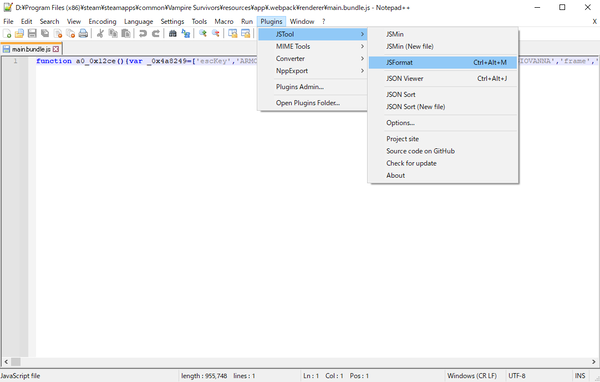Image resolution: width=600 pixels, height=382 pixels.
Task: Select the JSON Sort entry
Action: (443, 95)
